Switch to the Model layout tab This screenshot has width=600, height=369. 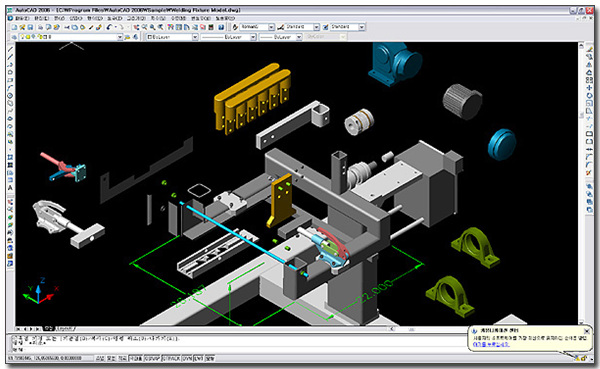[x=49, y=328]
